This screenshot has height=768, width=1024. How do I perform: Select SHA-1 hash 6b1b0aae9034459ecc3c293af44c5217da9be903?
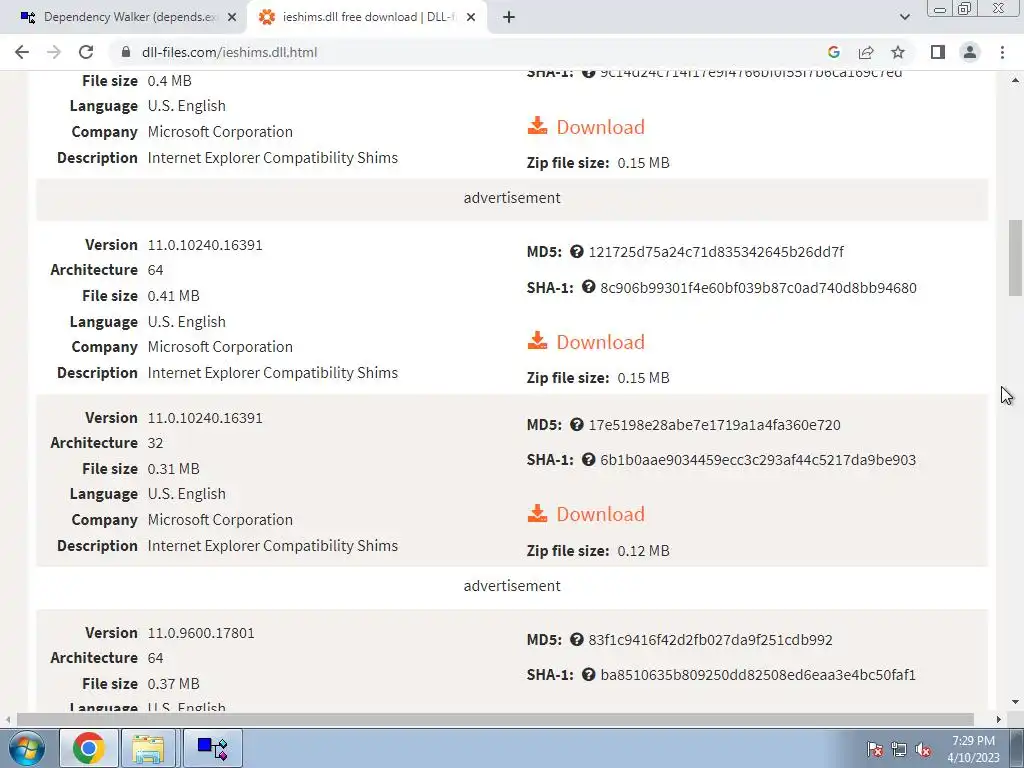[x=758, y=460]
